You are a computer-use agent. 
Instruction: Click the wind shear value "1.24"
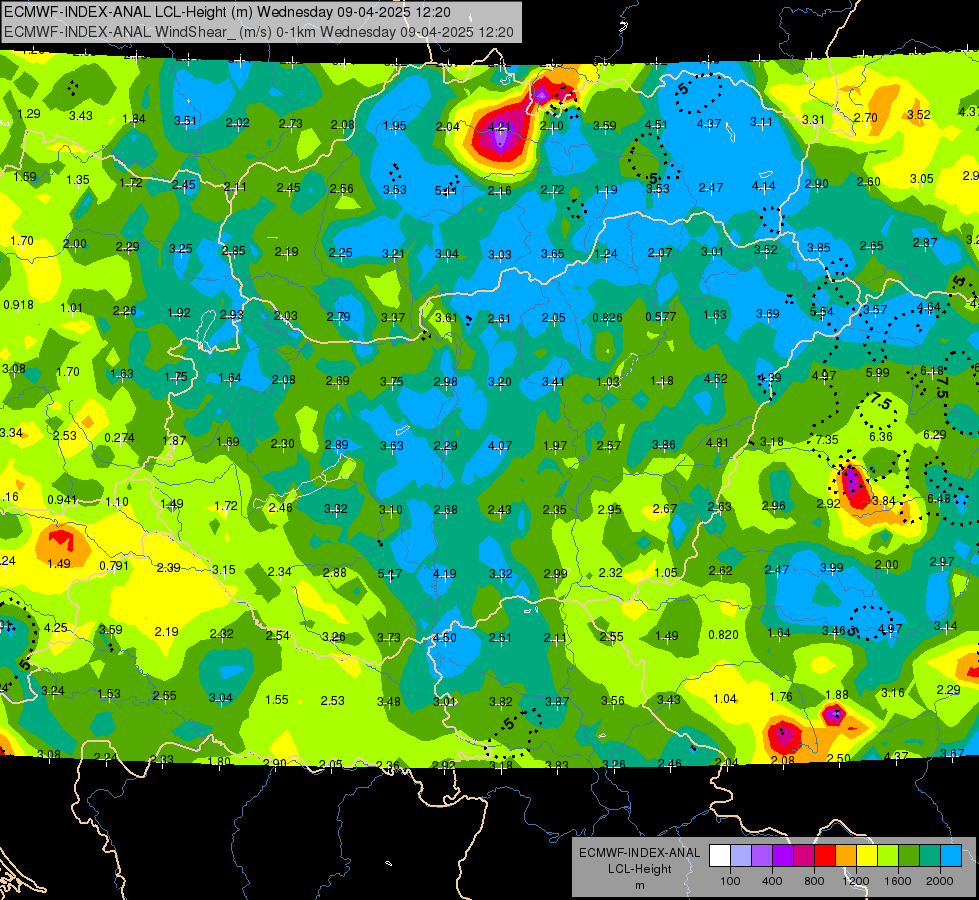(606, 254)
